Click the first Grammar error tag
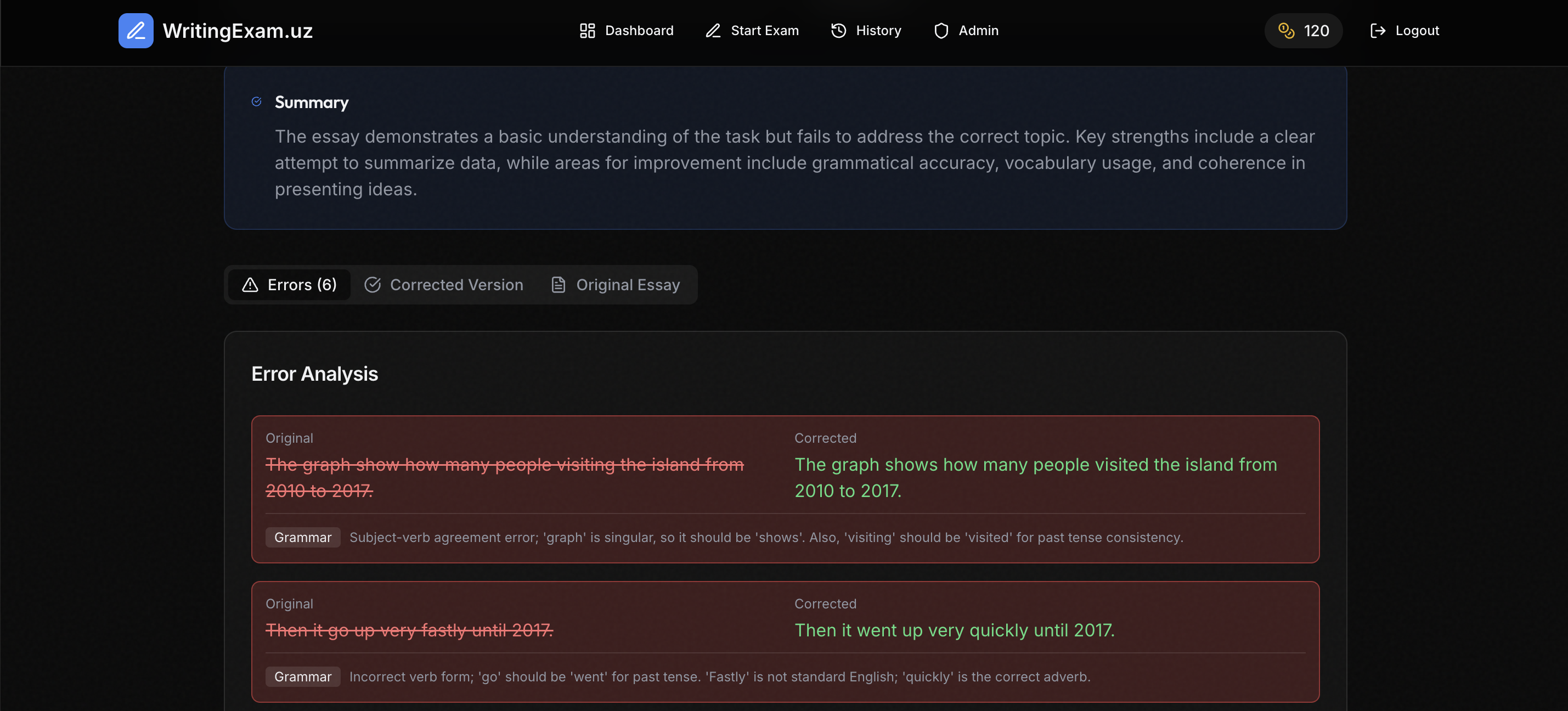The image size is (1568, 711). click(x=302, y=537)
